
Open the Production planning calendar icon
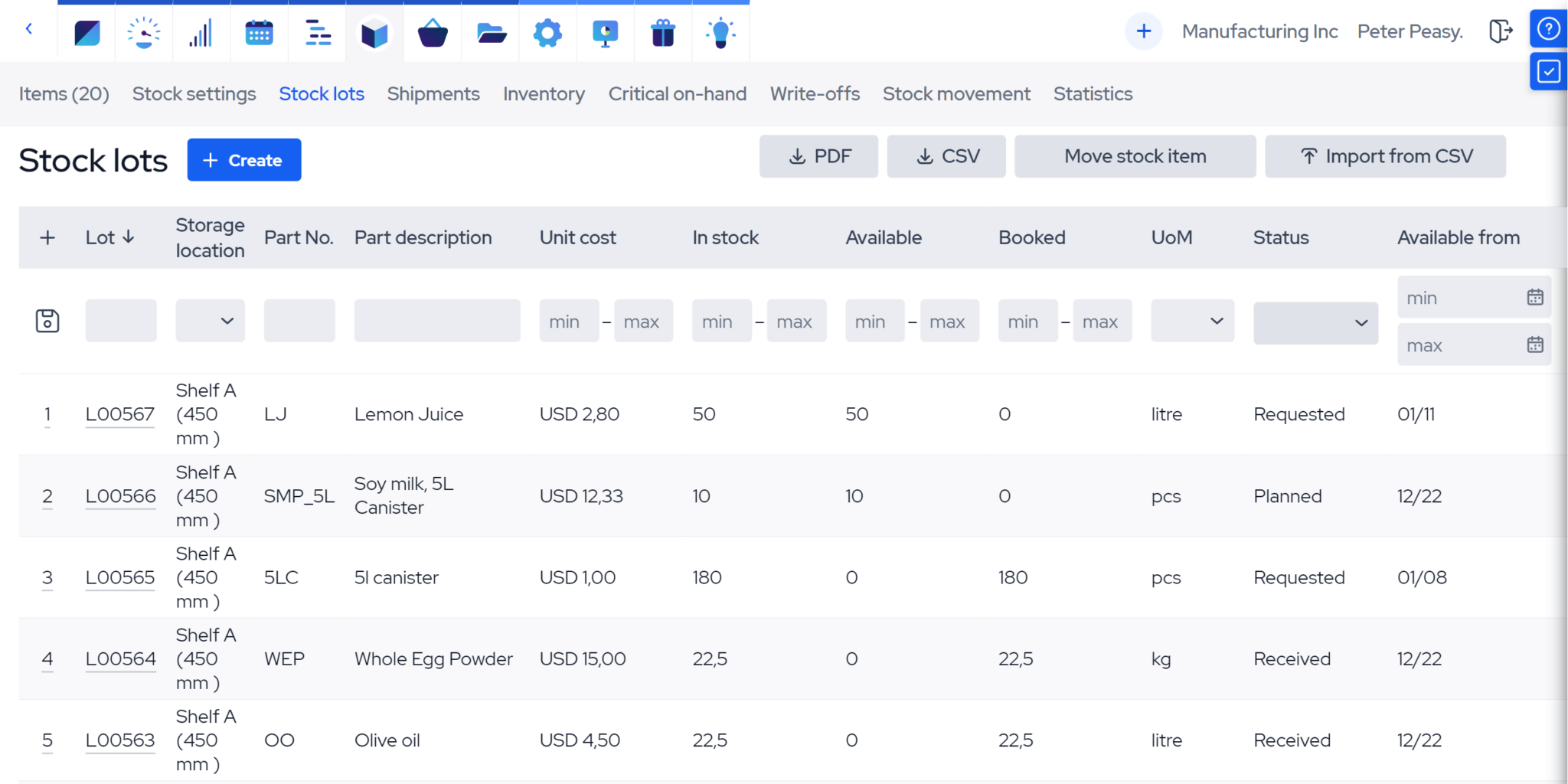[x=259, y=32]
